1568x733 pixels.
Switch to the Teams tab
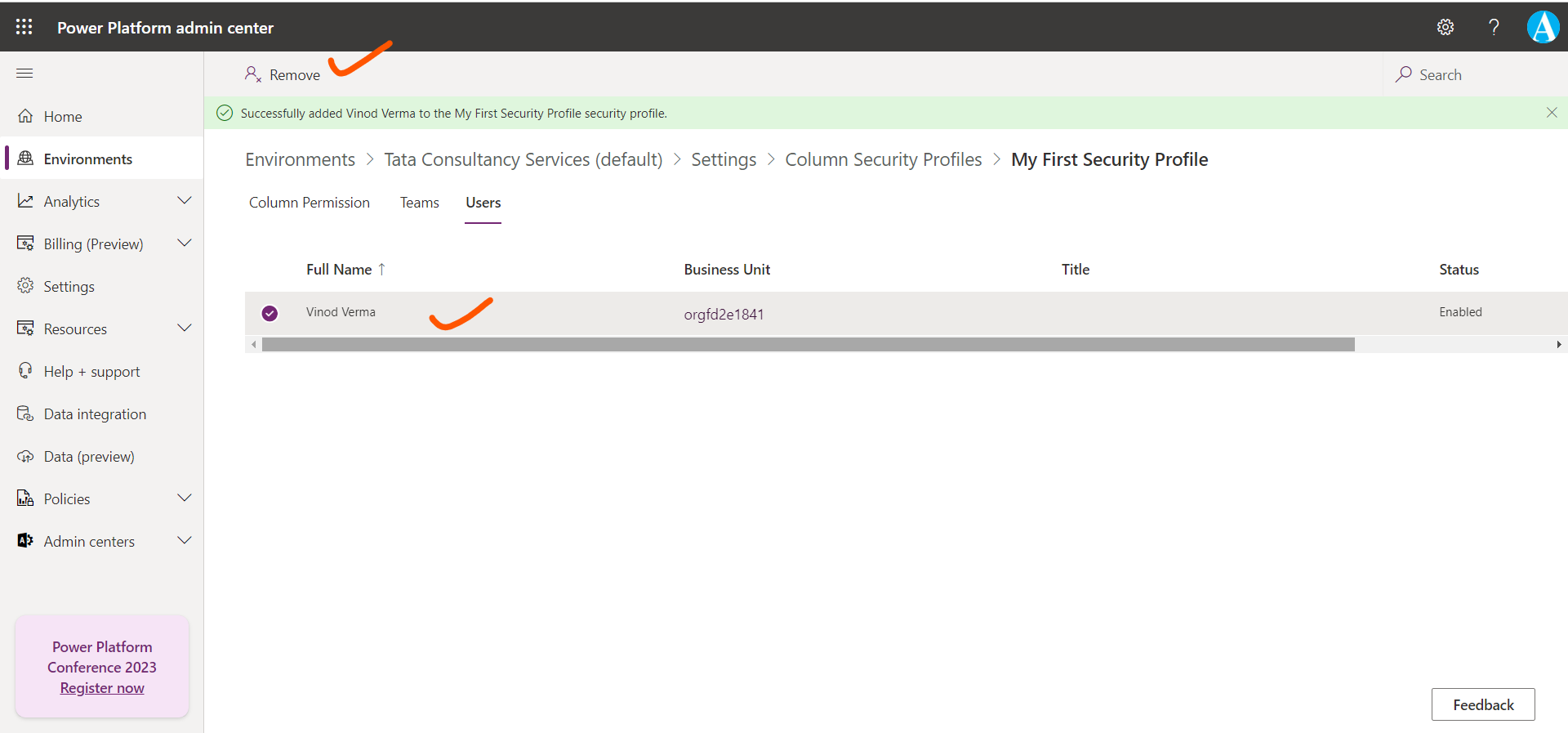419,203
